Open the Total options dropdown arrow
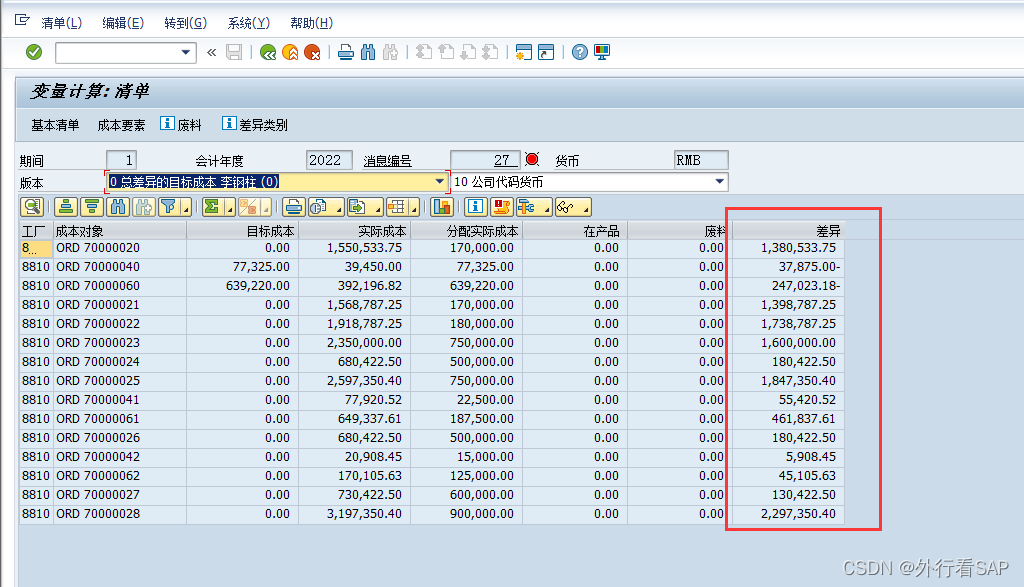The width and height of the screenshot is (1024, 587). click(230, 208)
